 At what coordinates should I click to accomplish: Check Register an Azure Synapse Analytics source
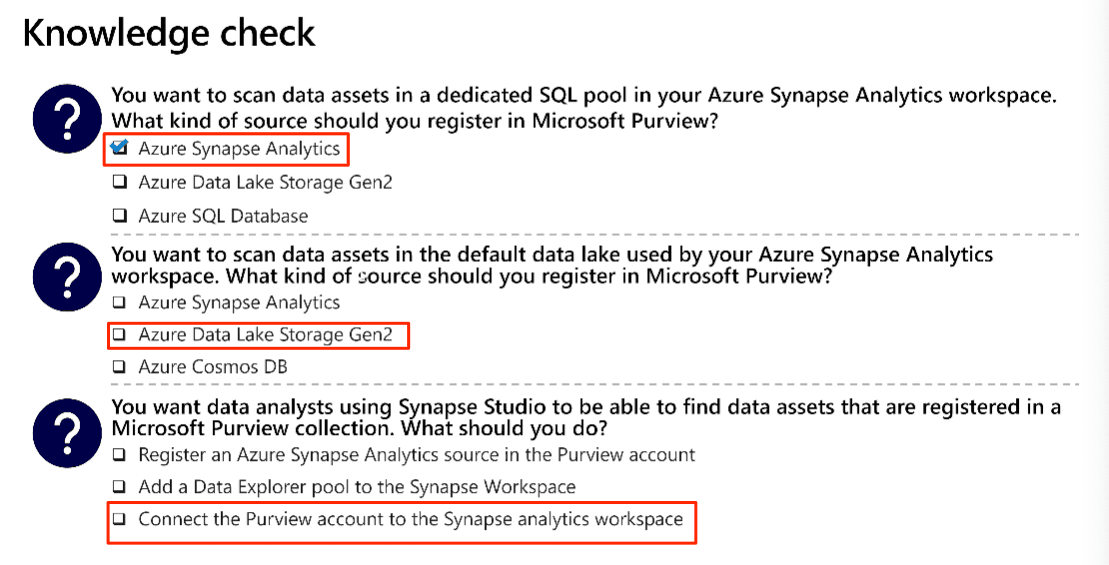120,455
